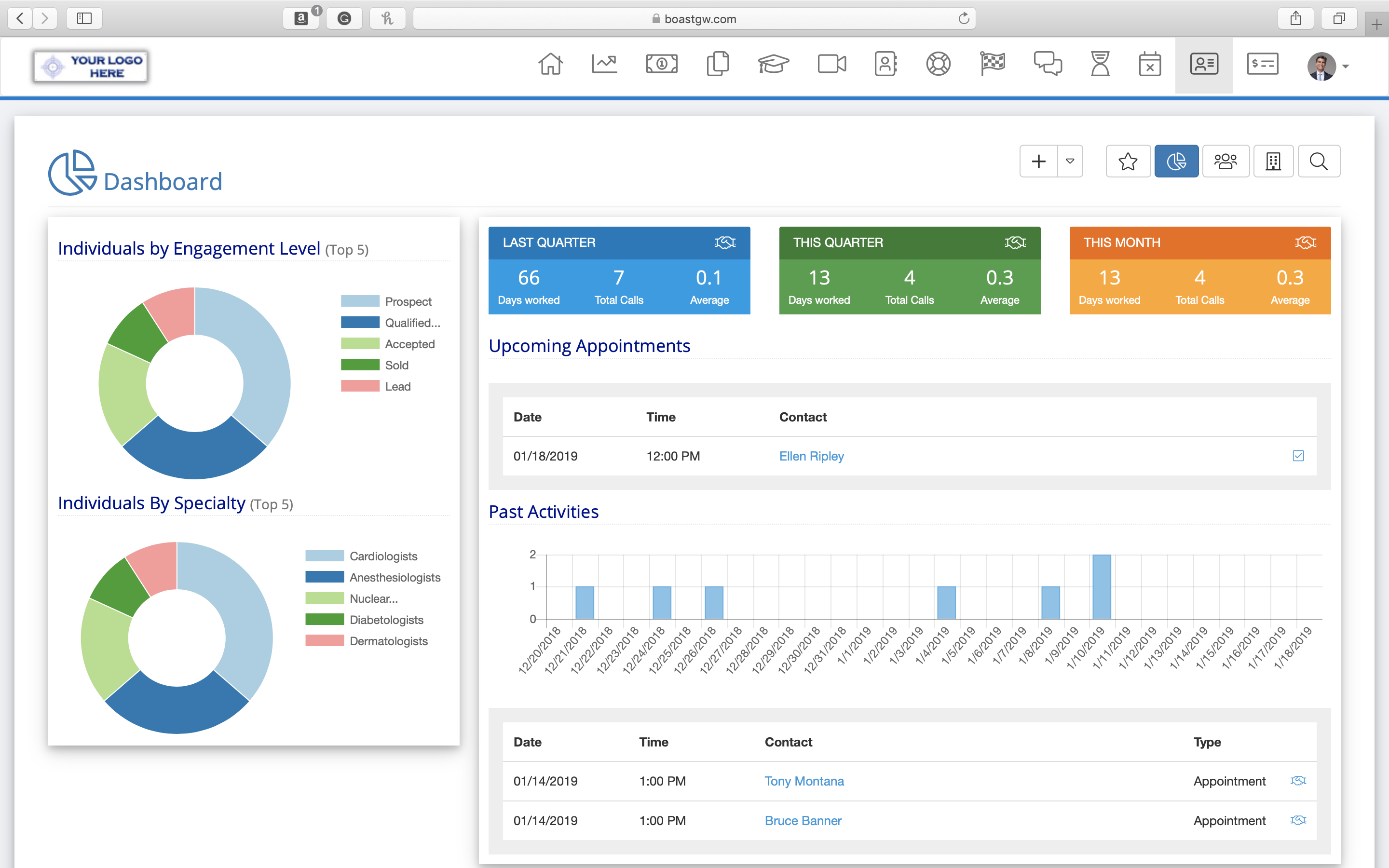Open the chat bubbles icon
The width and height of the screenshot is (1389, 868).
coord(1048,64)
